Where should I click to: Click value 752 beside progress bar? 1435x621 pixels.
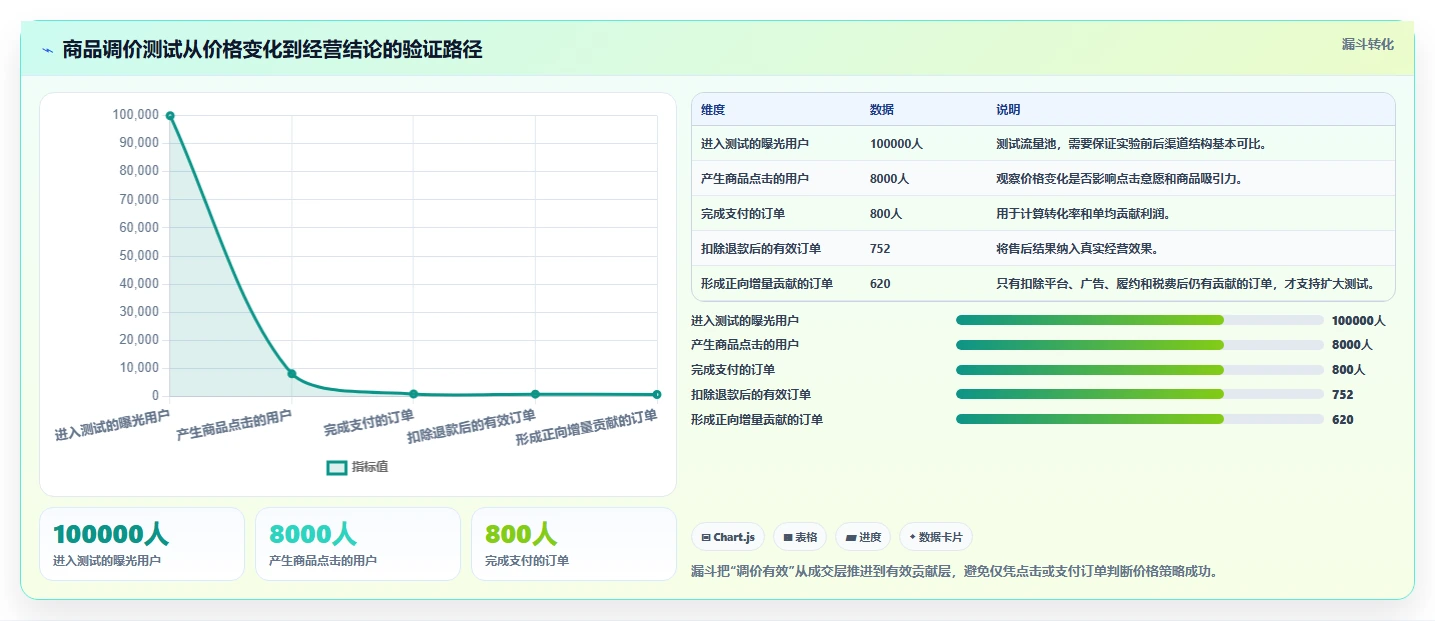click(1343, 395)
